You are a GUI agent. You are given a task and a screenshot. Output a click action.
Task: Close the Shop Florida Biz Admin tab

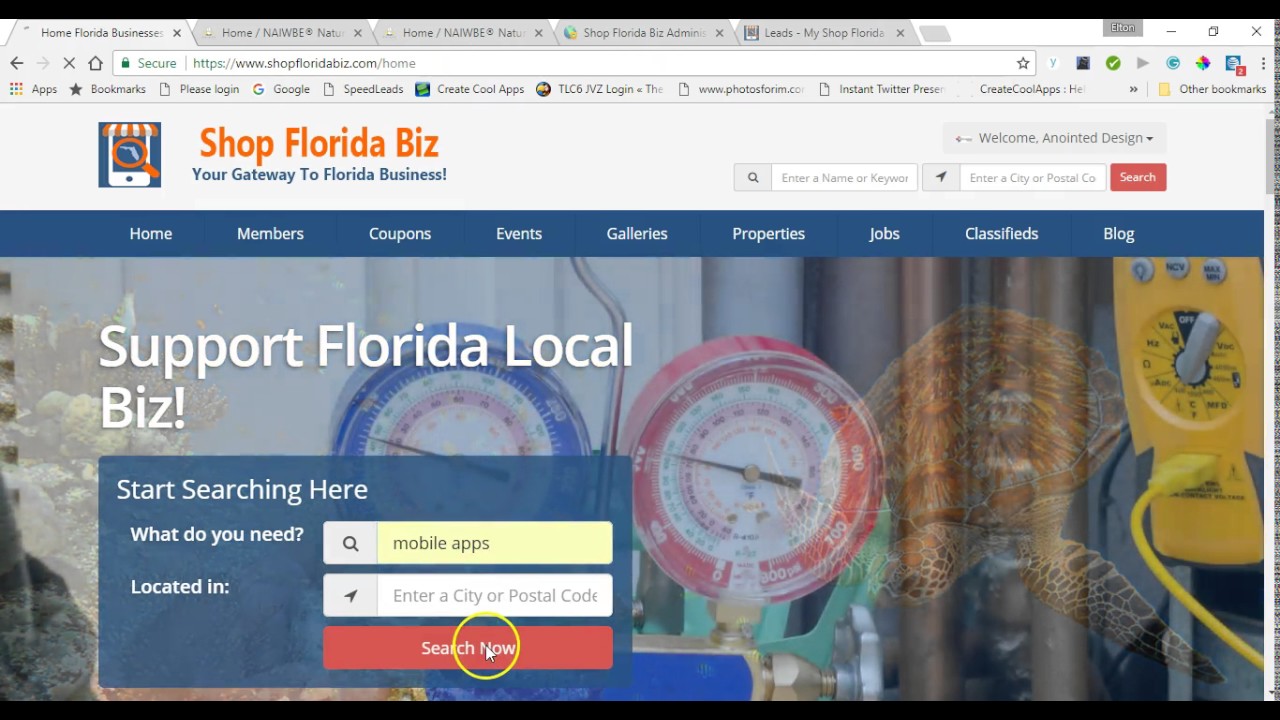[x=719, y=33]
